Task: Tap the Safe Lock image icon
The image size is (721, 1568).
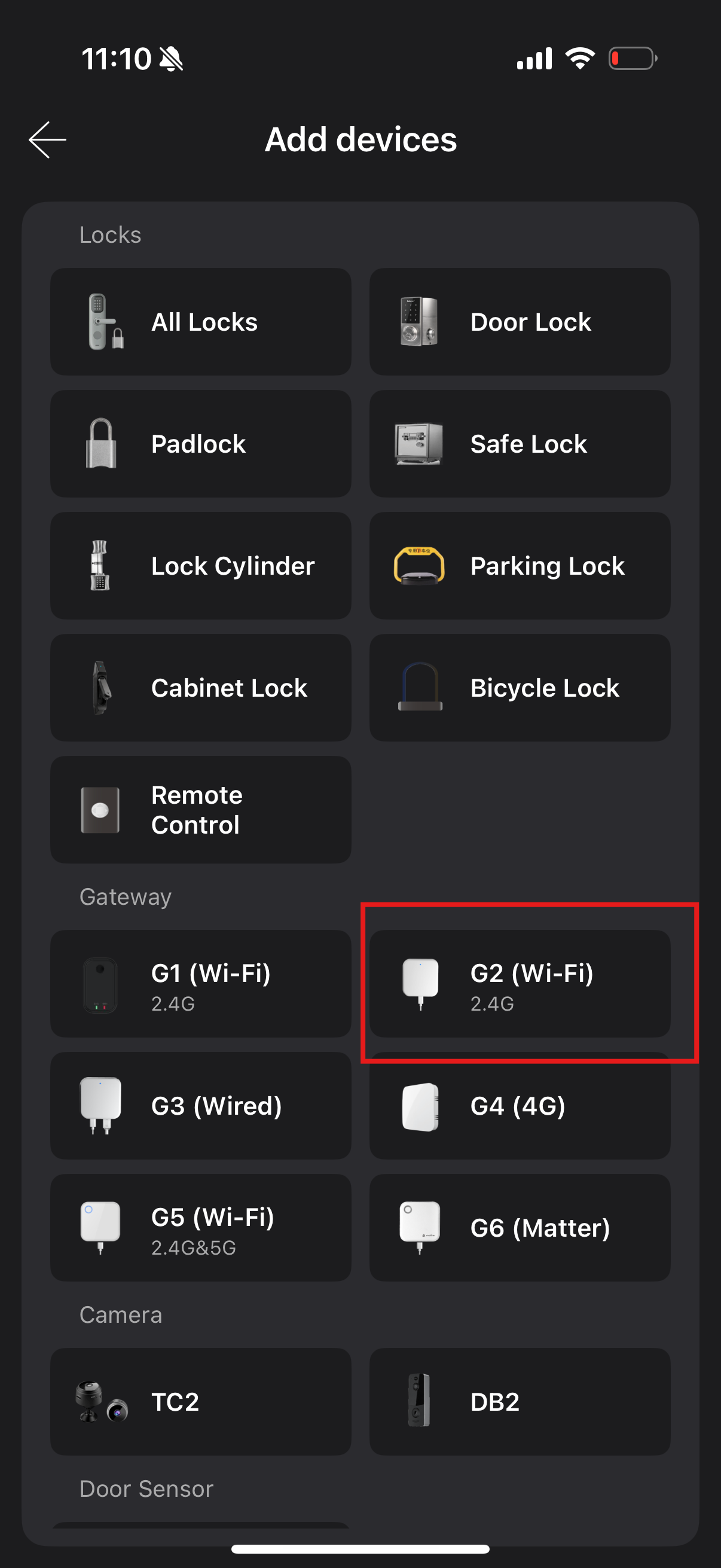Action: 418,444
